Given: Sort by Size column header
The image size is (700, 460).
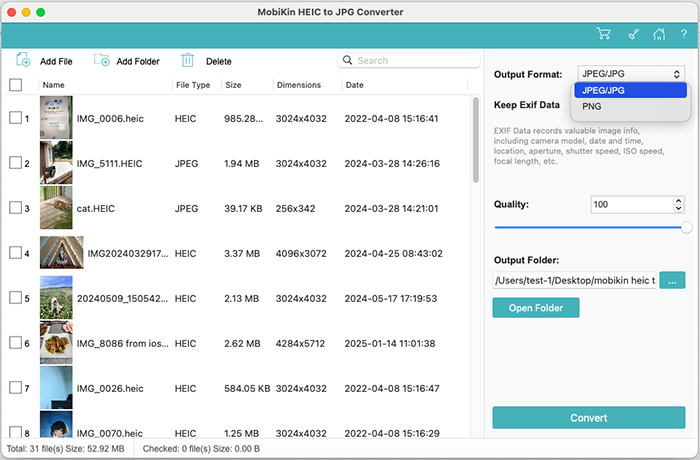Looking at the screenshot, I should pyautogui.click(x=233, y=85).
